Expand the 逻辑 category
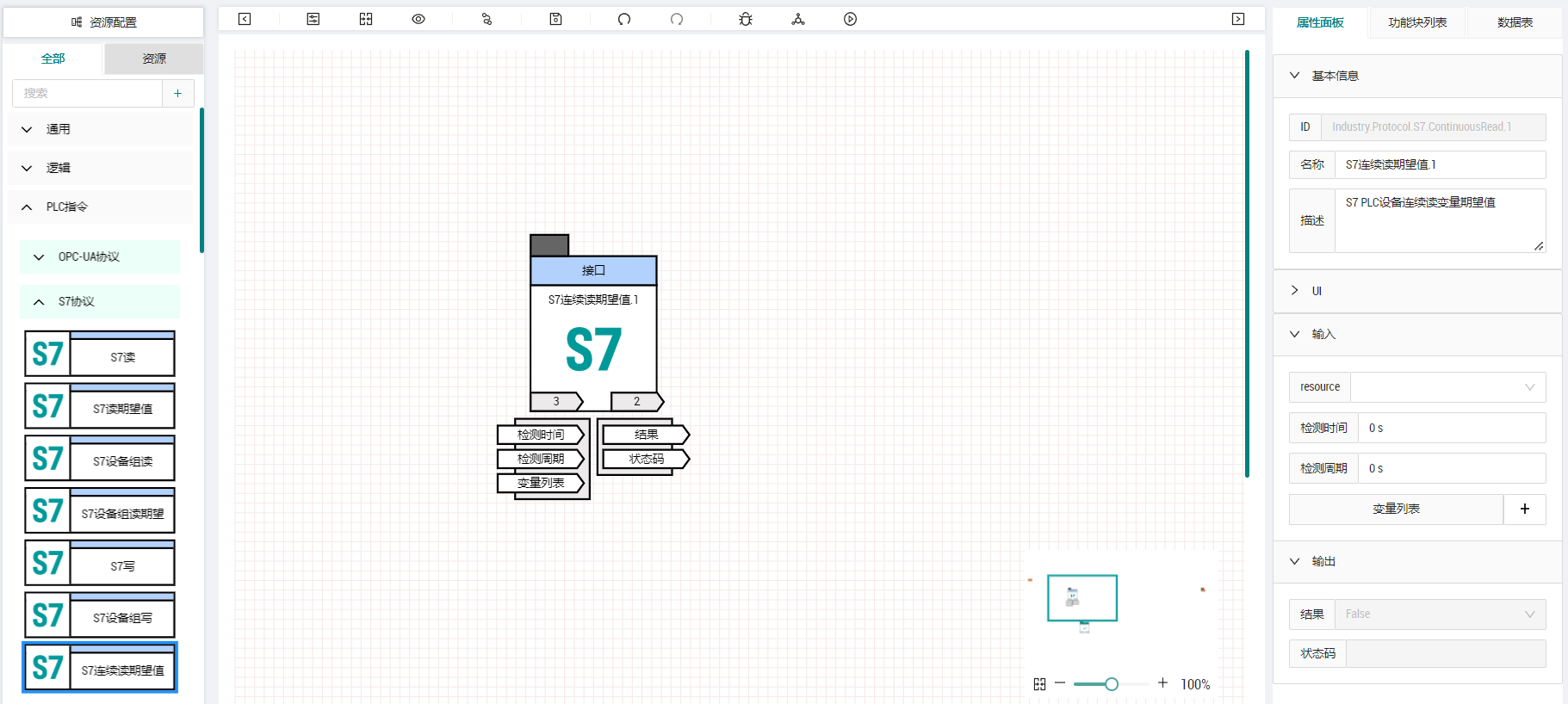Viewport: 1568px width, 704px height. pyautogui.click(x=100, y=168)
